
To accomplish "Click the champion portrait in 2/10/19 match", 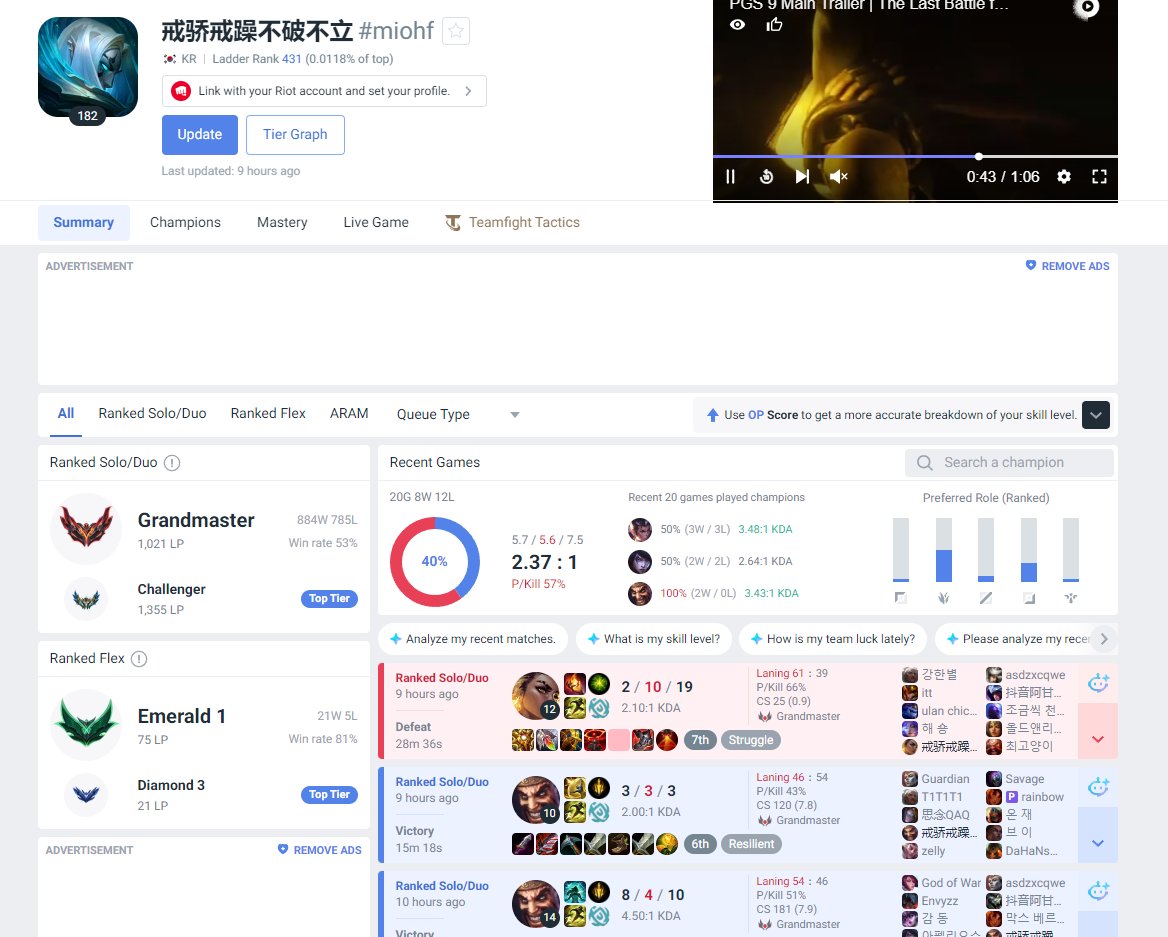I will click(536, 696).
